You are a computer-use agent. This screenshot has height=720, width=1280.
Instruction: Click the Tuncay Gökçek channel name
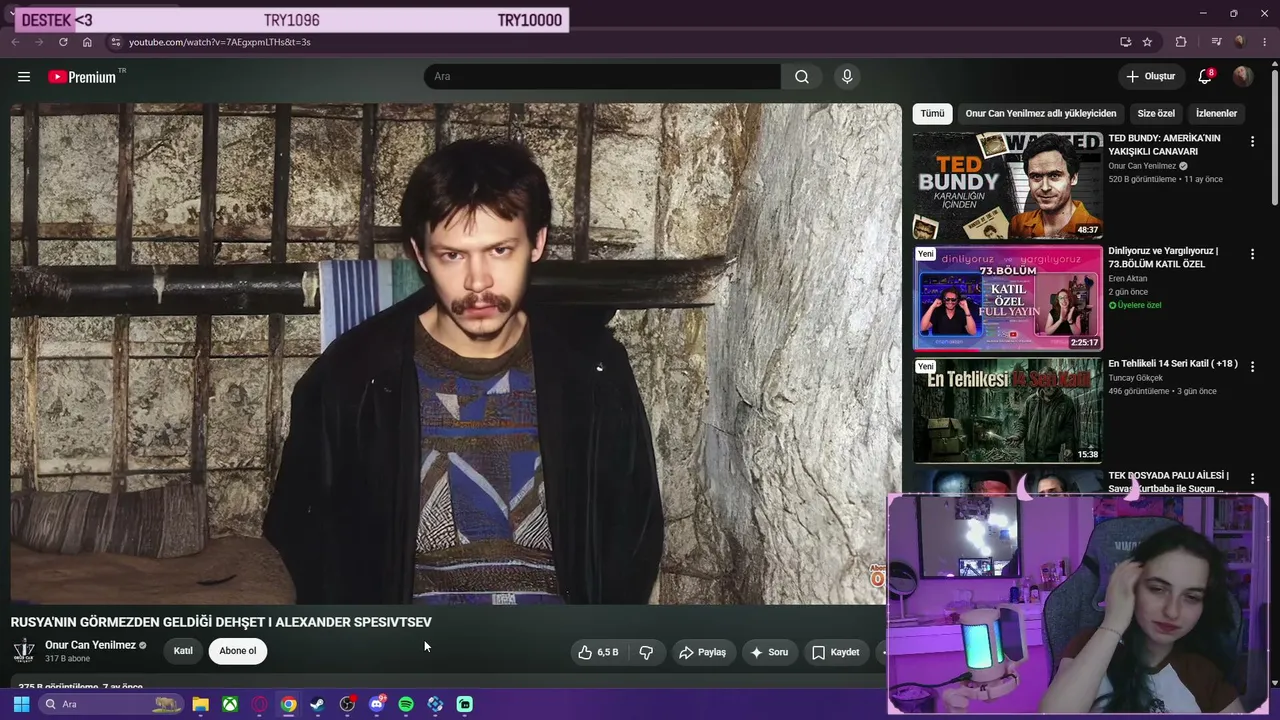click(x=1135, y=378)
